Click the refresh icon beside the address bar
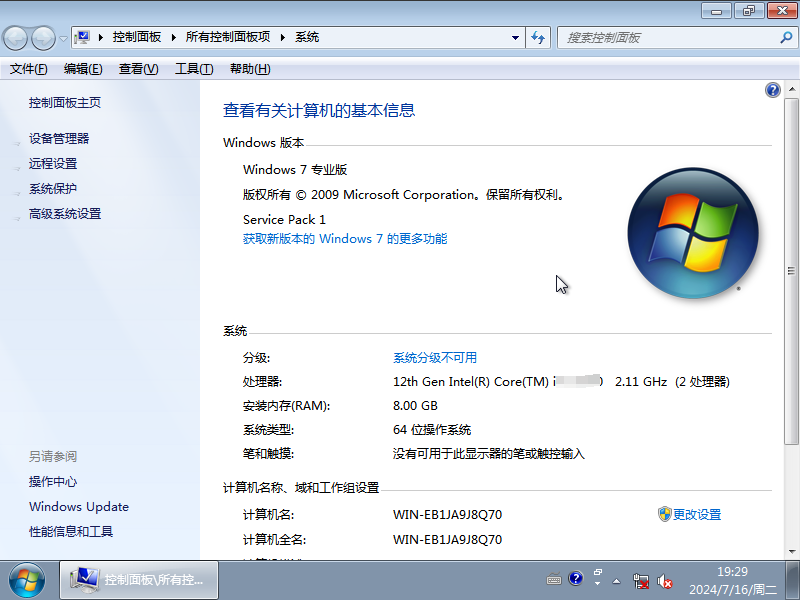800x600 pixels. coord(538,37)
